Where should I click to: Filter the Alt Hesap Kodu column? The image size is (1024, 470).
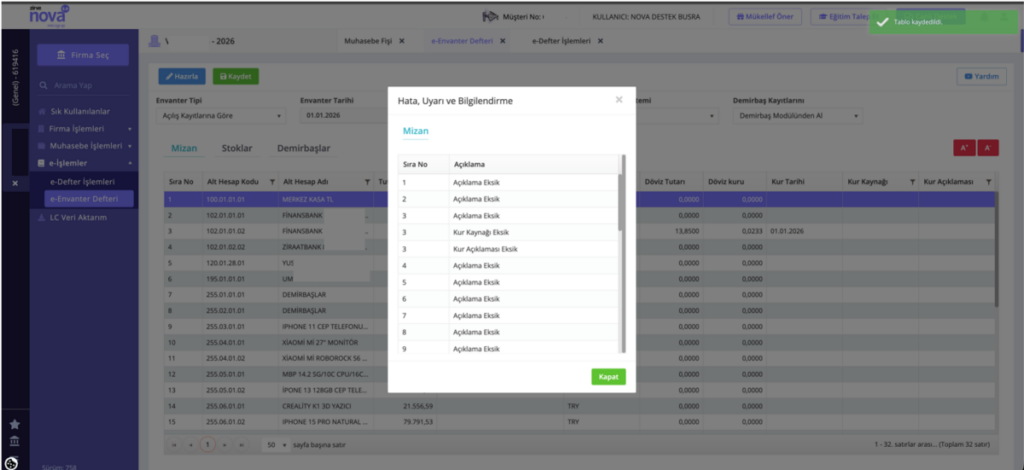click(x=272, y=181)
